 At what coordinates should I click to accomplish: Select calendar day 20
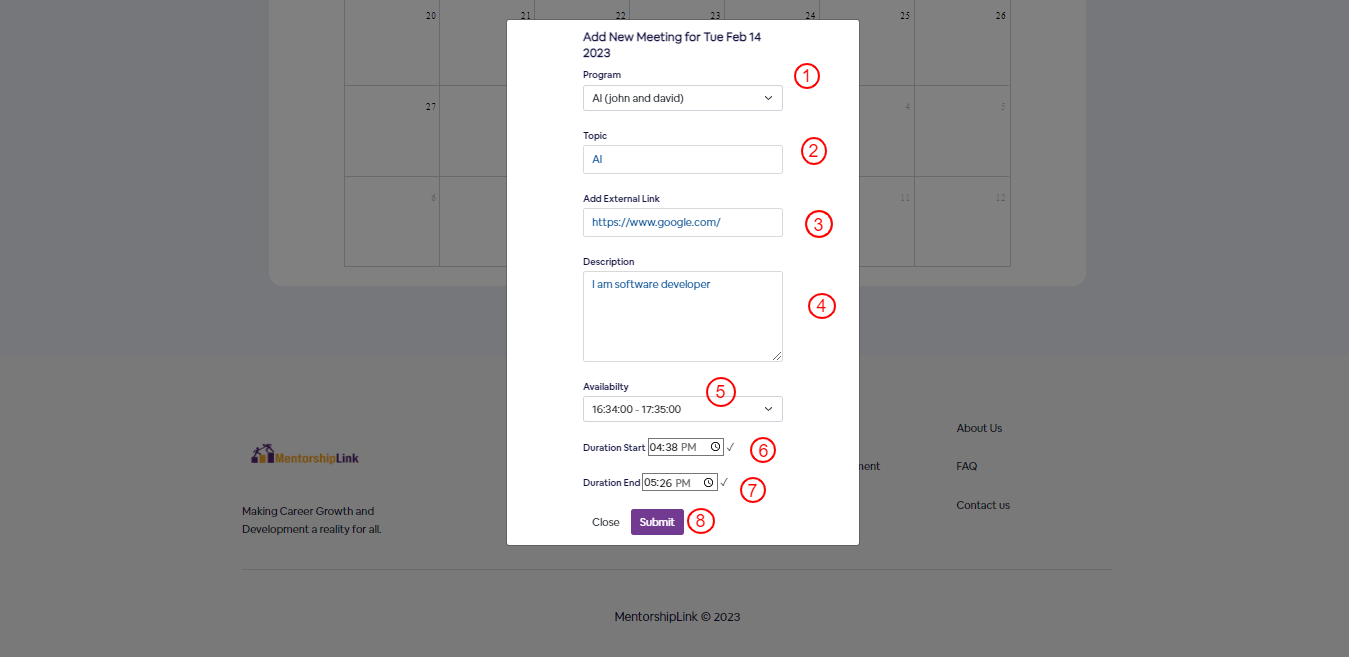pyautogui.click(x=392, y=42)
